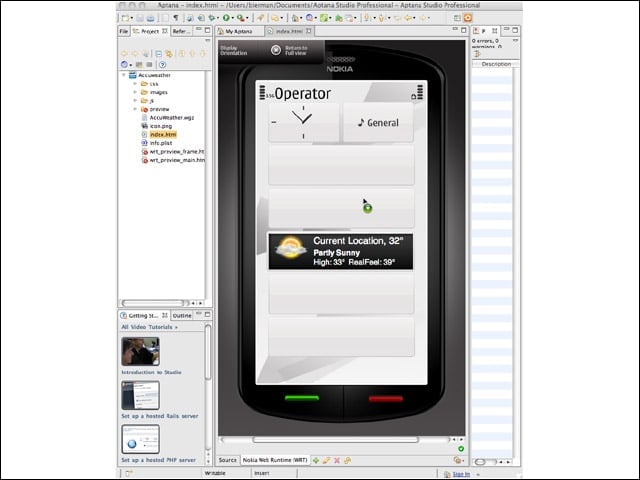Toggle Insert mode in status bar
Screen dimensions: 640x480
262,473
